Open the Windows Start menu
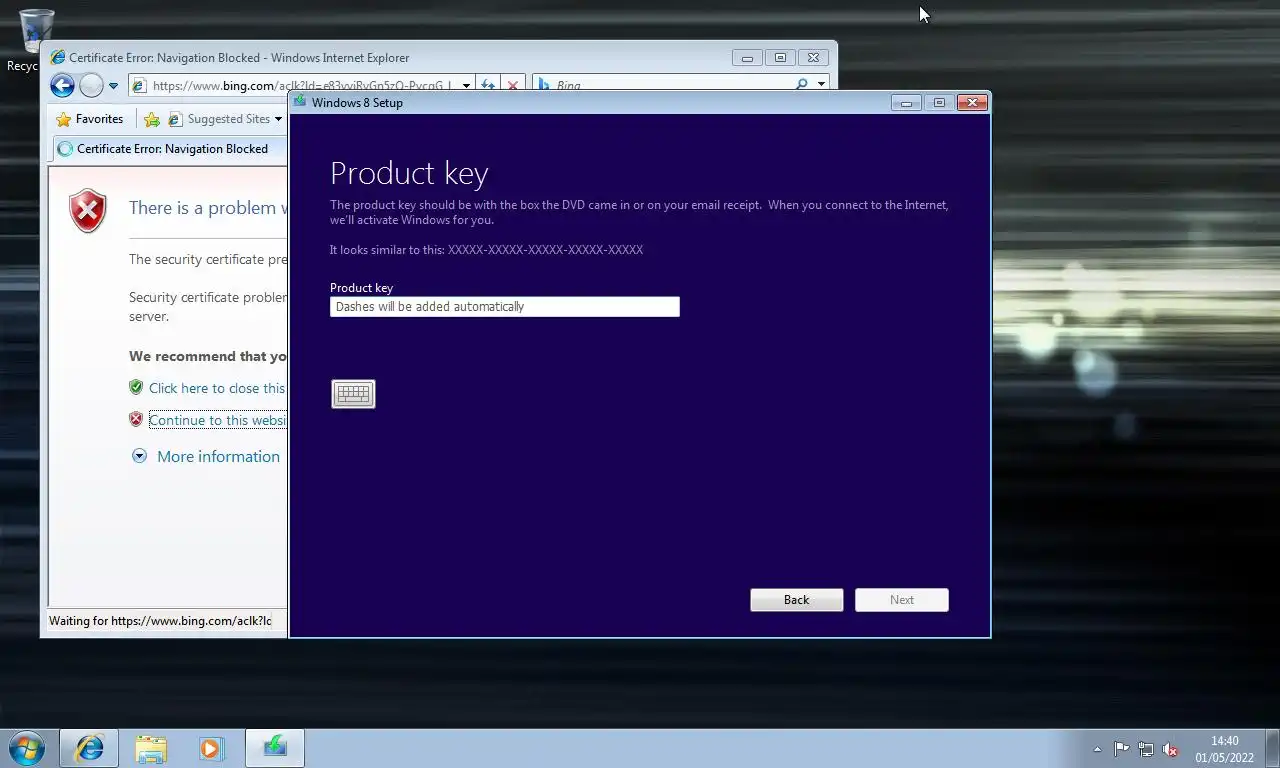The image size is (1280, 768). 27,748
